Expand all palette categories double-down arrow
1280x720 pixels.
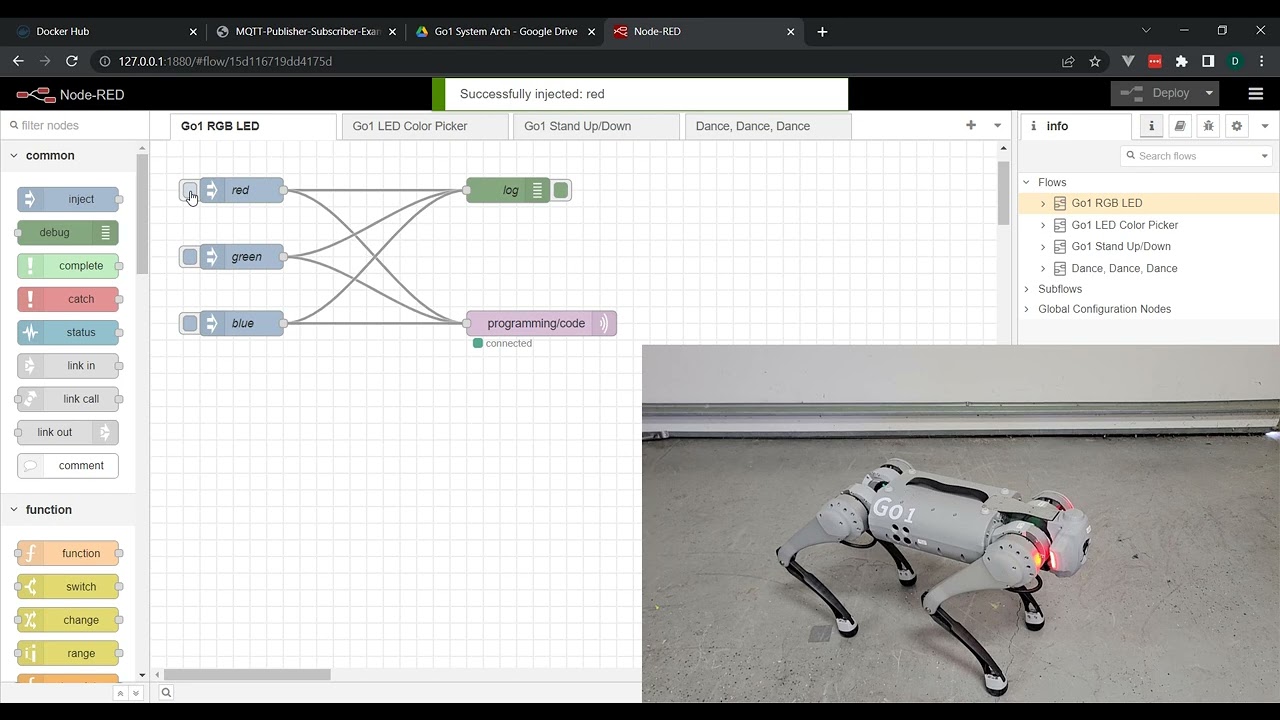point(136,693)
